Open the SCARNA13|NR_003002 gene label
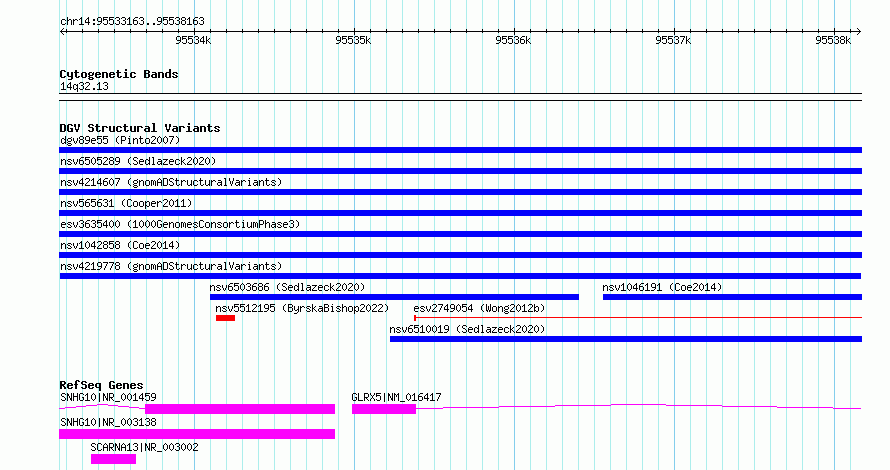Viewport: 890px width, 470px height. pyautogui.click(x=144, y=447)
